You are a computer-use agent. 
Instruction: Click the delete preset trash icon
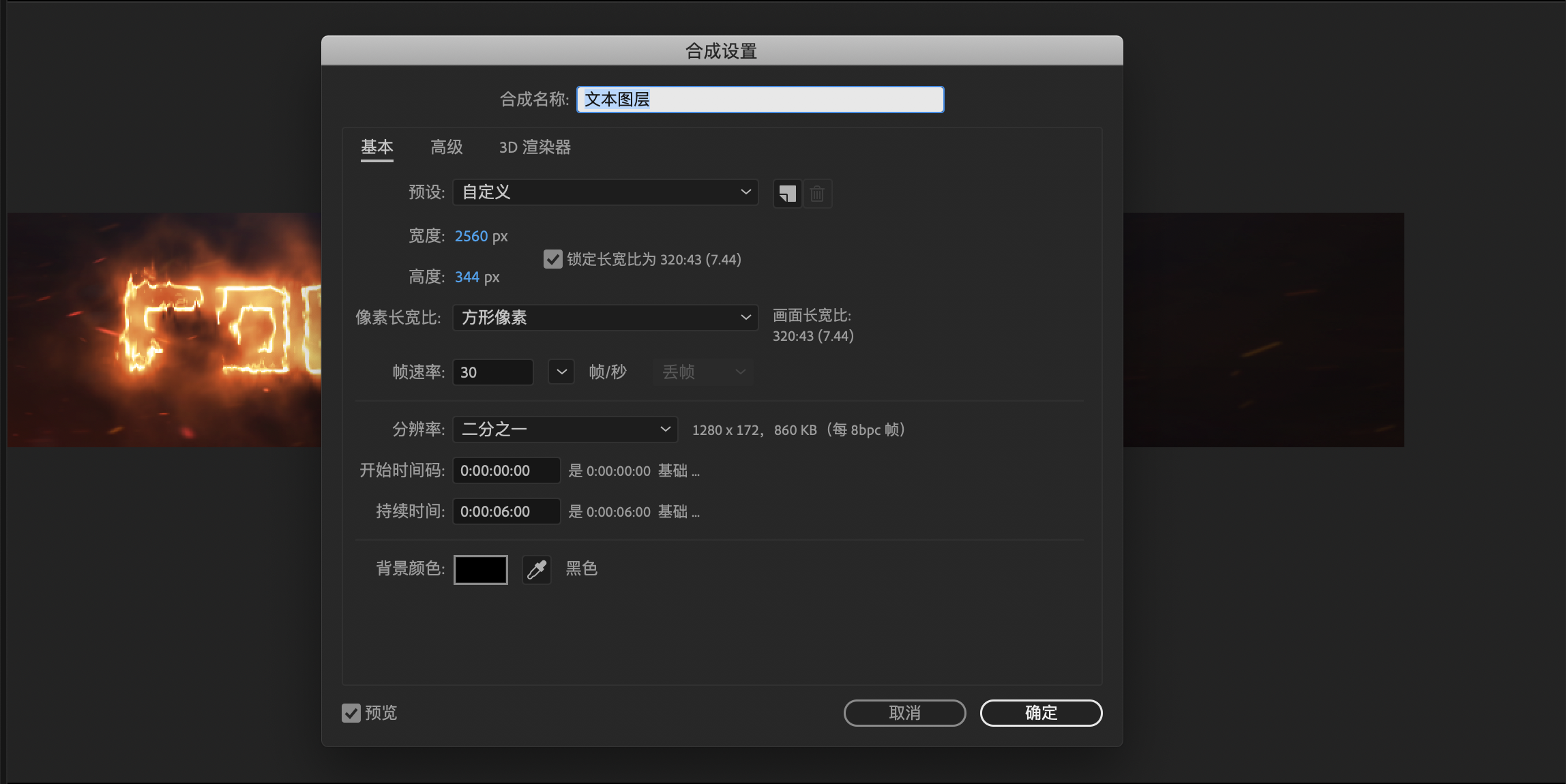[x=817, y=194]
